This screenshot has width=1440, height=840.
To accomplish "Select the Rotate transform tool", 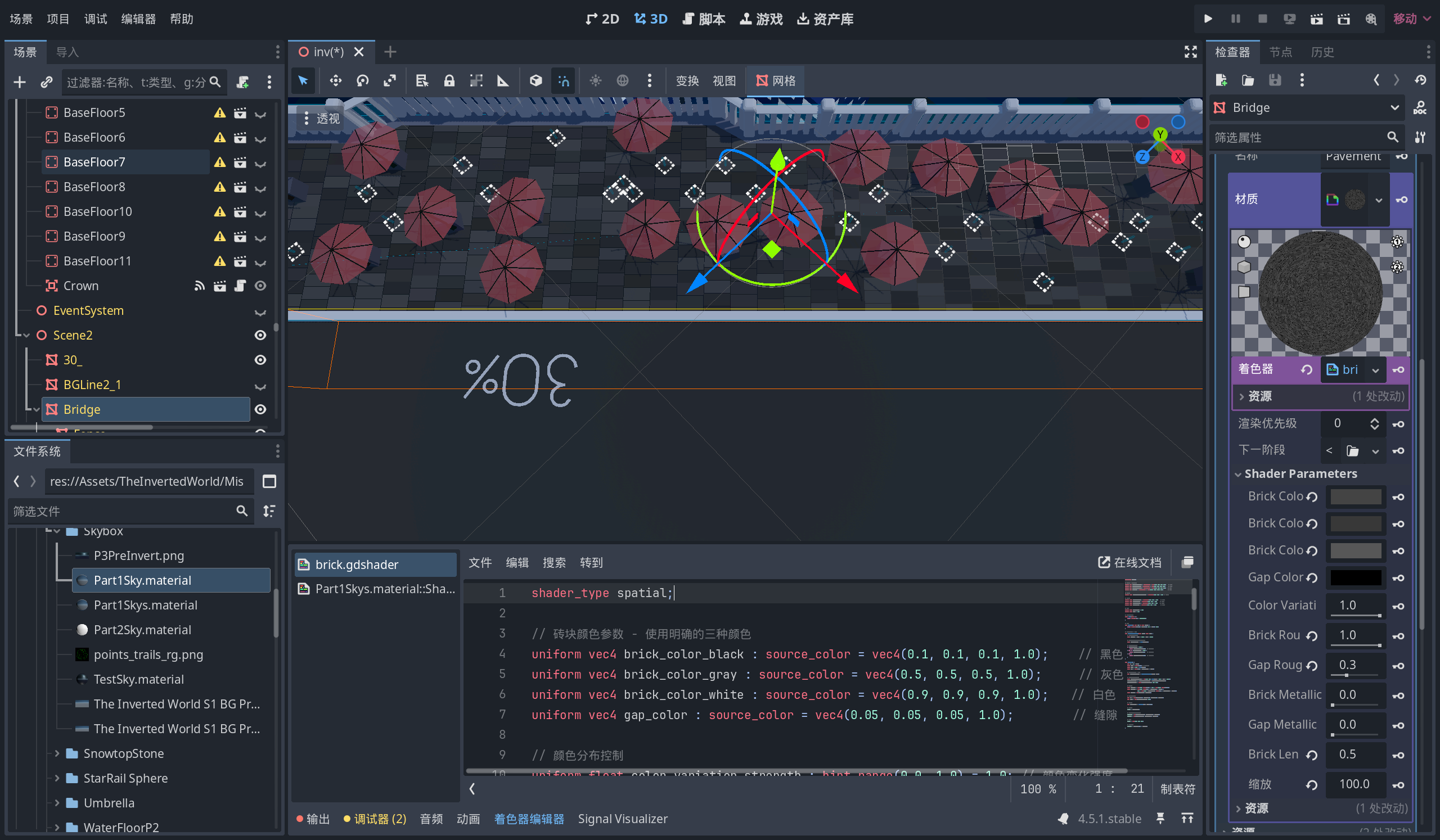I will 363,80.
